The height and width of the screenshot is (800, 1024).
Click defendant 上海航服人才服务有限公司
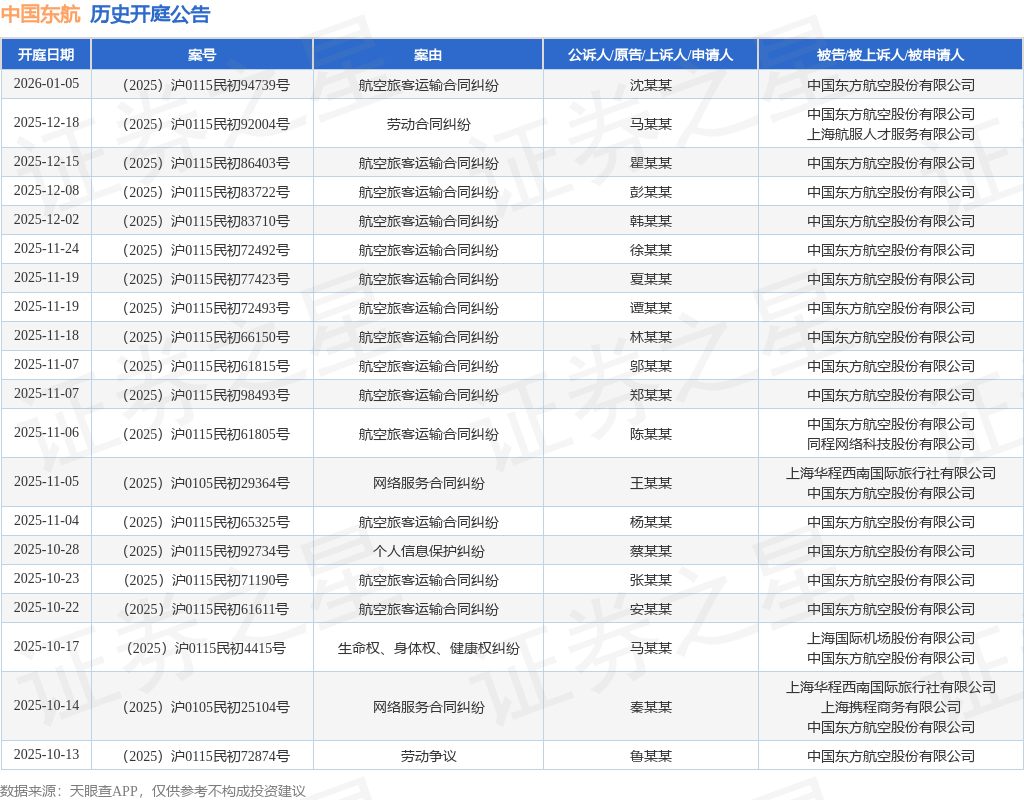tap(891, 134)
